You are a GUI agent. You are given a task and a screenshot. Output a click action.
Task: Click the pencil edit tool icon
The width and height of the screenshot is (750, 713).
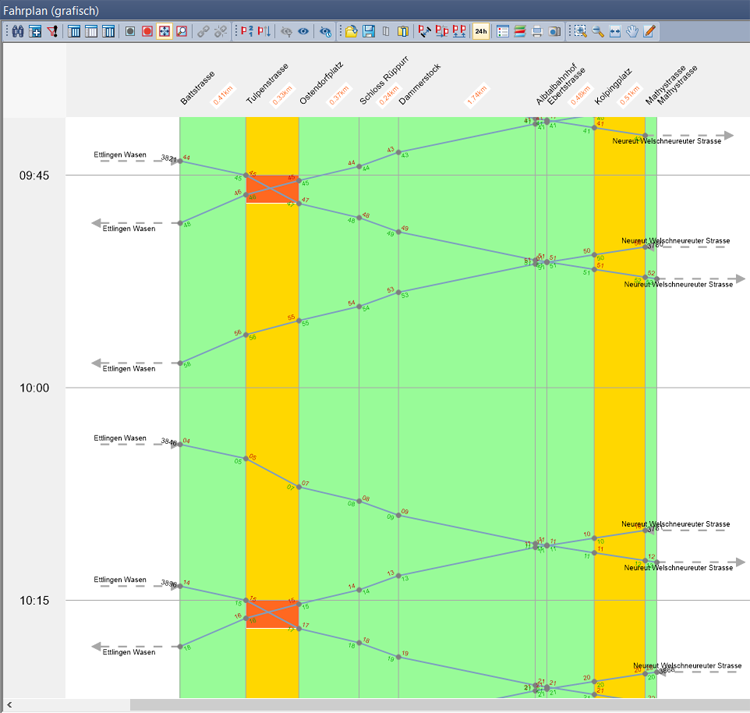tap(650, 32)
